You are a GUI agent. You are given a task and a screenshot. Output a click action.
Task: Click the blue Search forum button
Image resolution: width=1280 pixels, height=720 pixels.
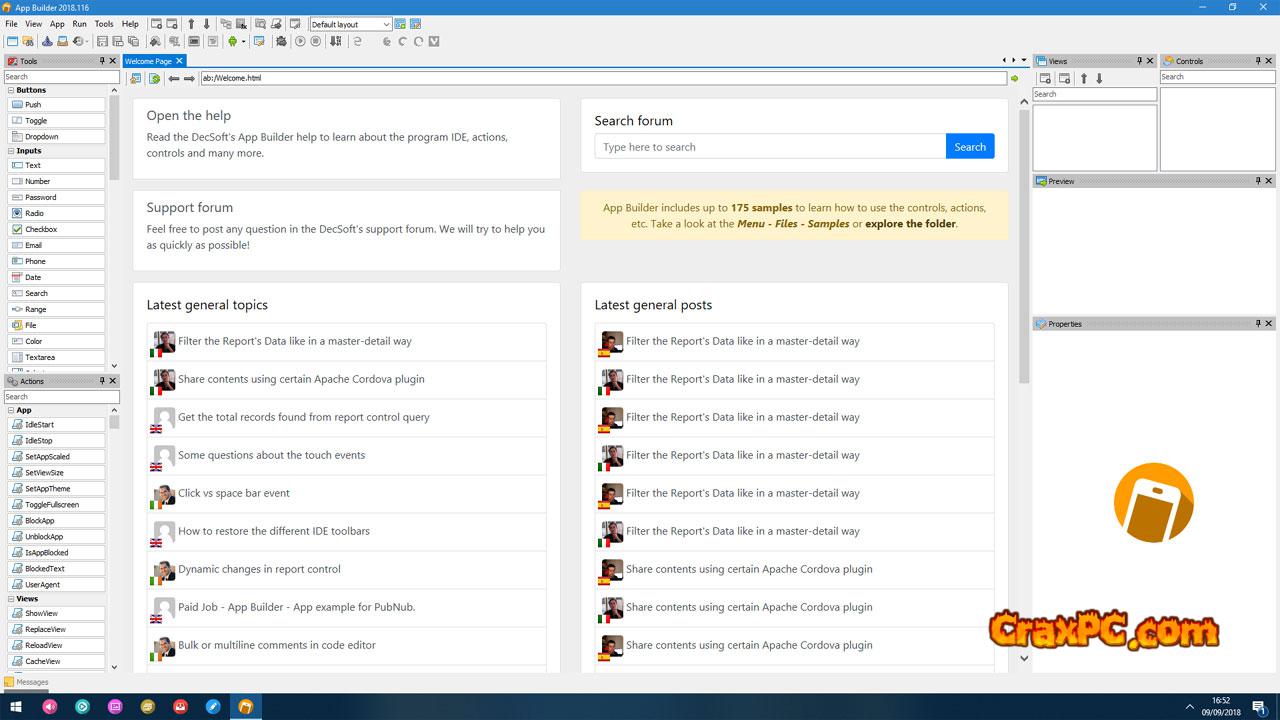coord(969,147)
